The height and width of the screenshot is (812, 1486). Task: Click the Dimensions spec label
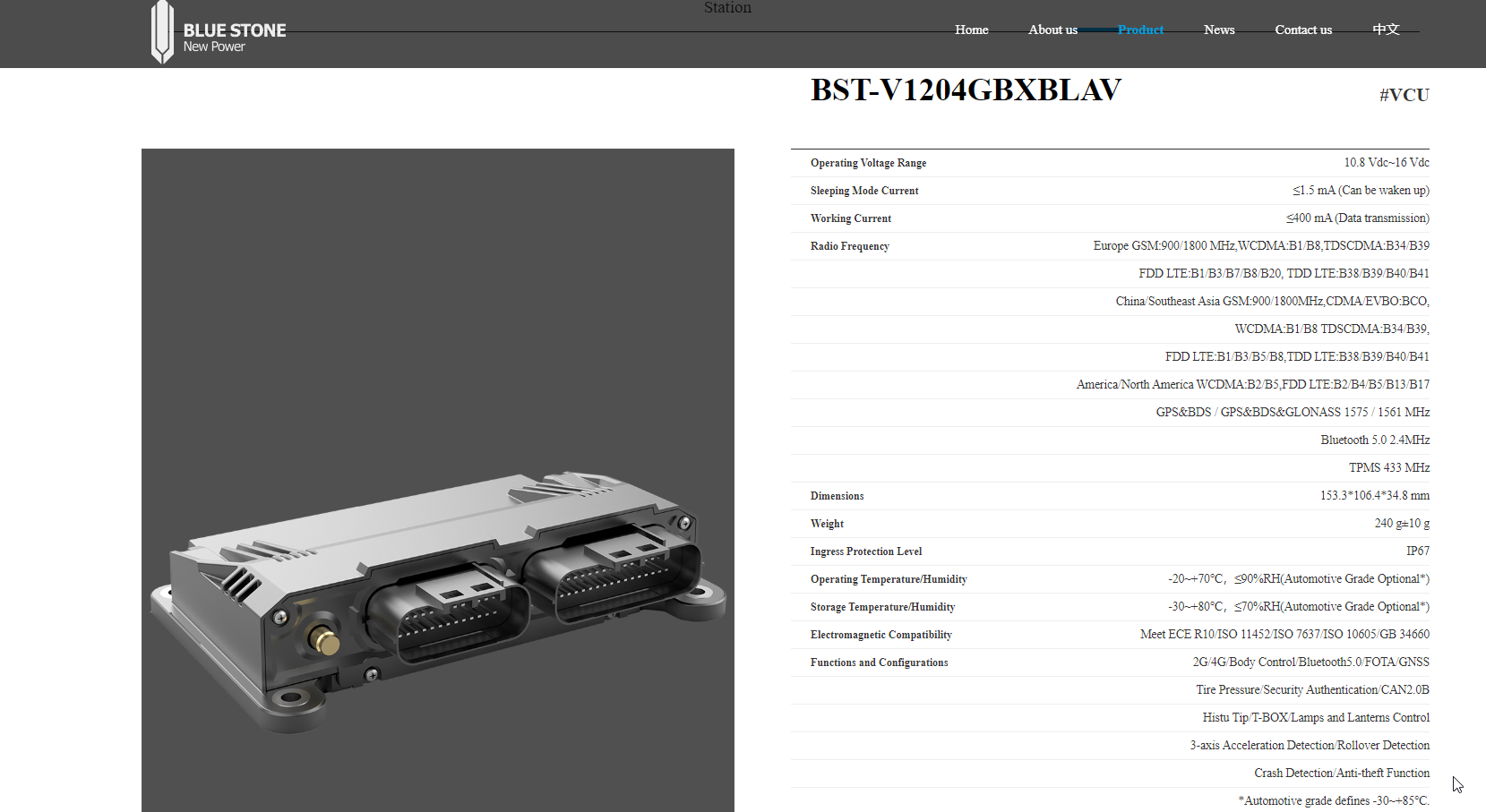[x=837, y=496]
